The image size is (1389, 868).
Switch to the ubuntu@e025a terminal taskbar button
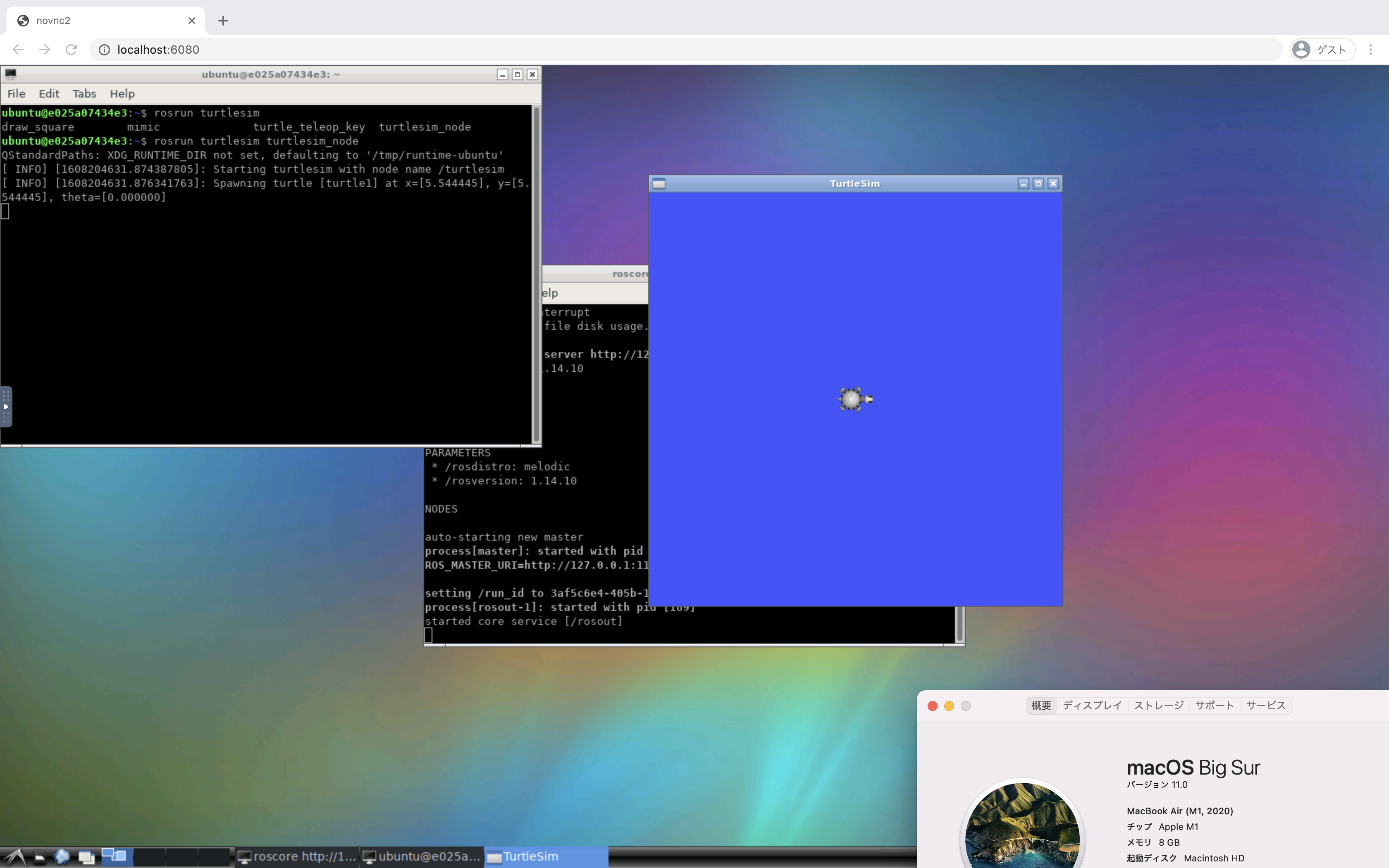pos(422,857)
